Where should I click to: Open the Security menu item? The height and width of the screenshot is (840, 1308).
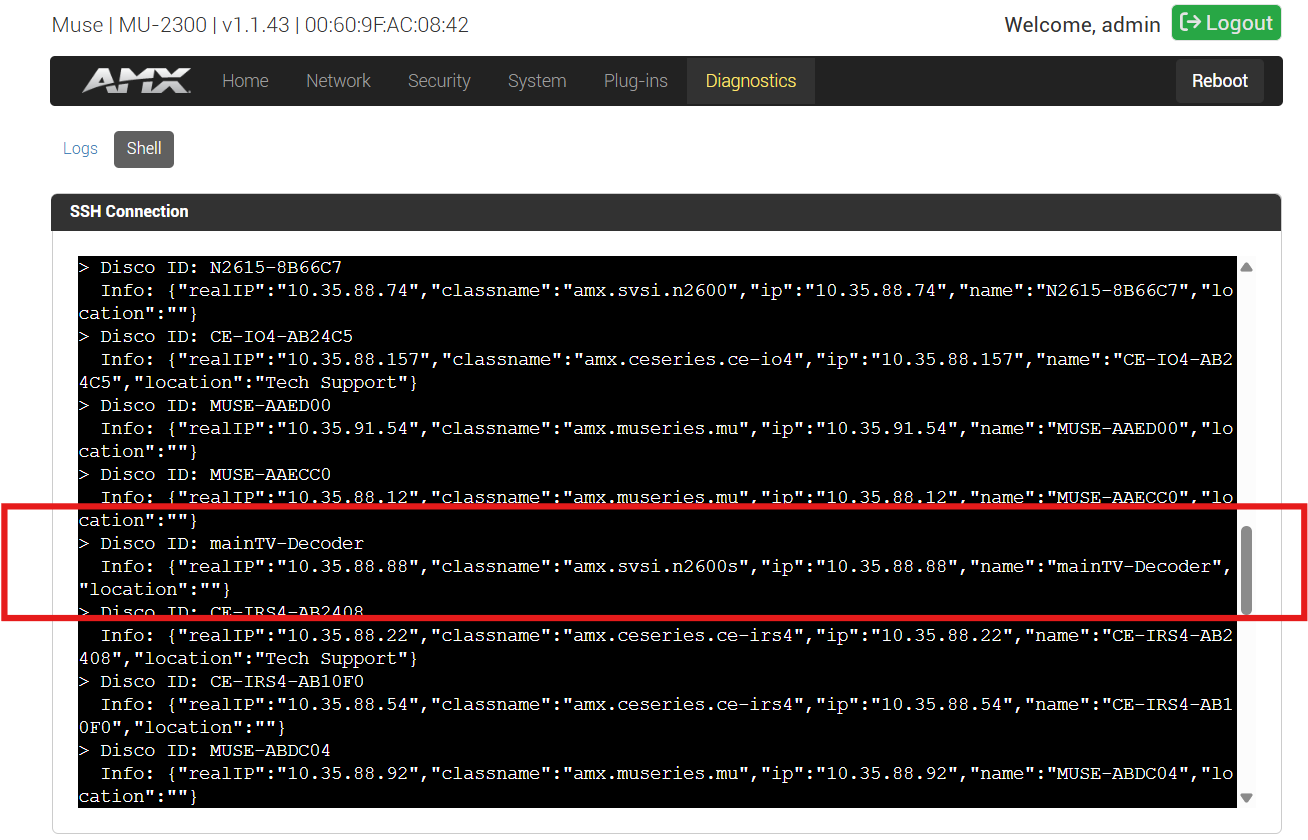pos(439,81)
